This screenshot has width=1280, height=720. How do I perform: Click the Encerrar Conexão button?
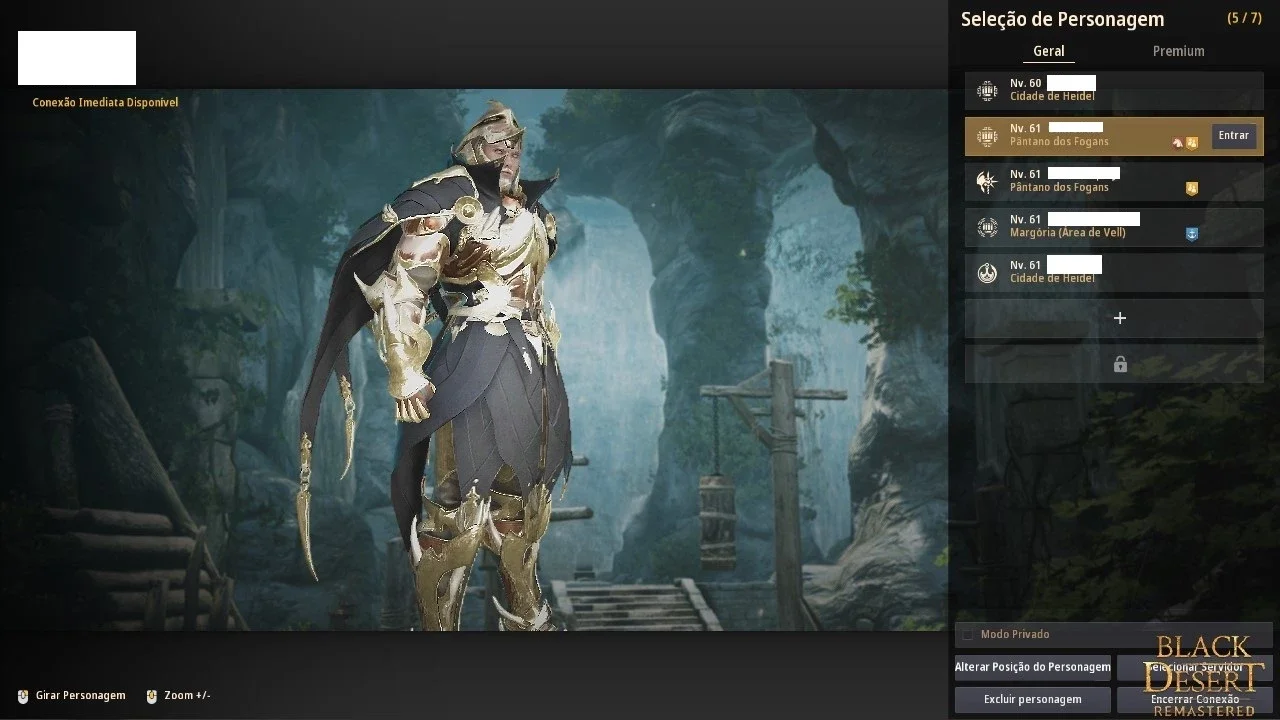pos(1195,699)
